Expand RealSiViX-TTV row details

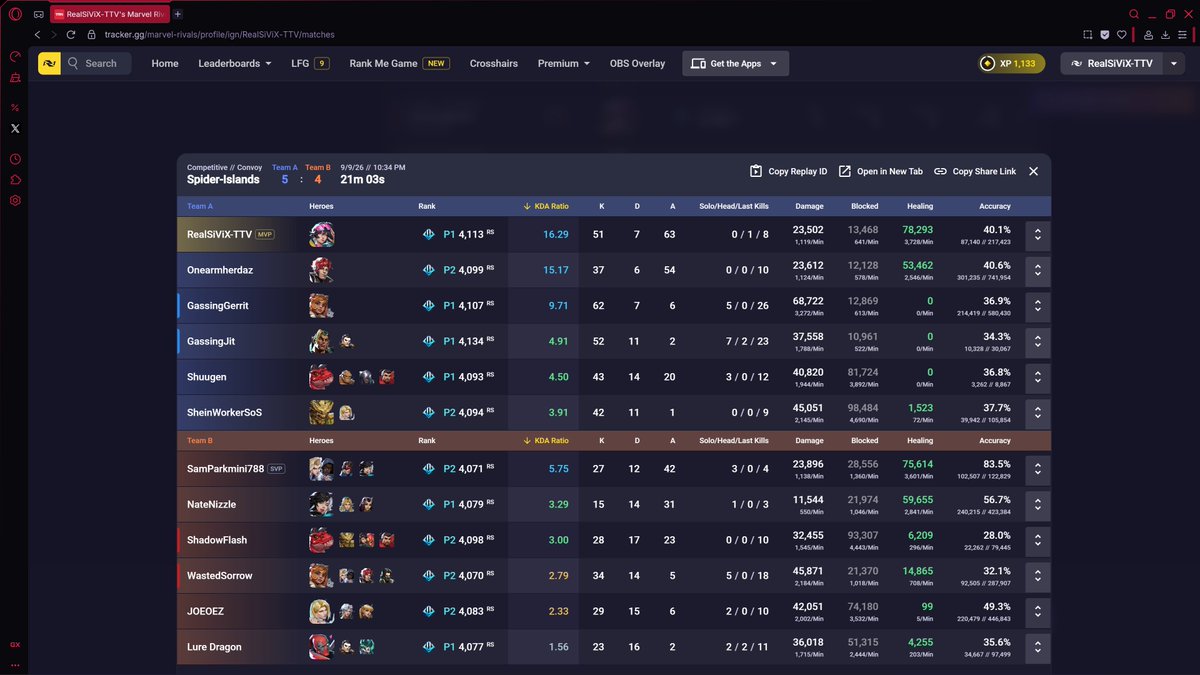pyautogui.click(x=1038, y=235)
